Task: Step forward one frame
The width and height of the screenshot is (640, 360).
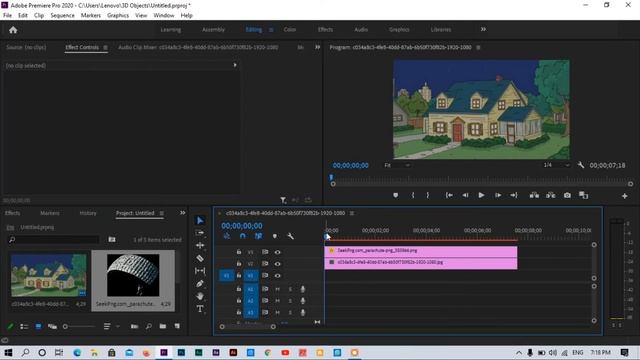Action: point(498,196)
